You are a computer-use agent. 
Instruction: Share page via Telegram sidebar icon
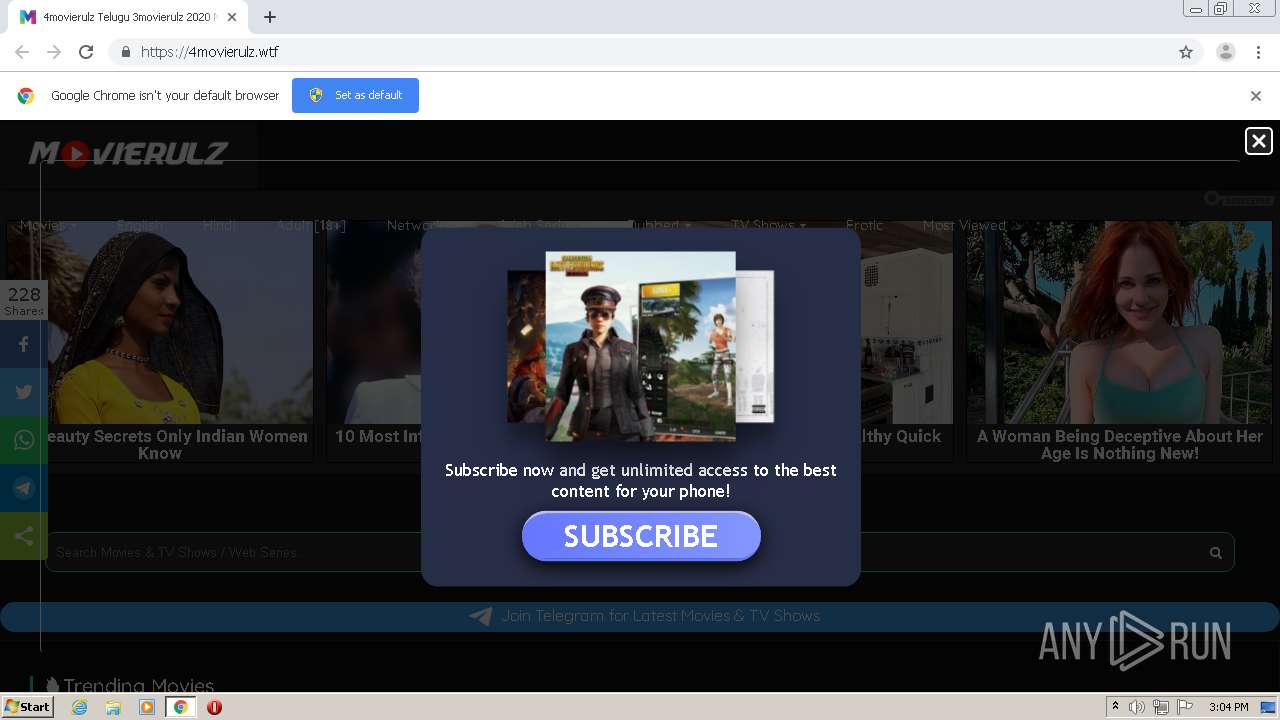24,488
